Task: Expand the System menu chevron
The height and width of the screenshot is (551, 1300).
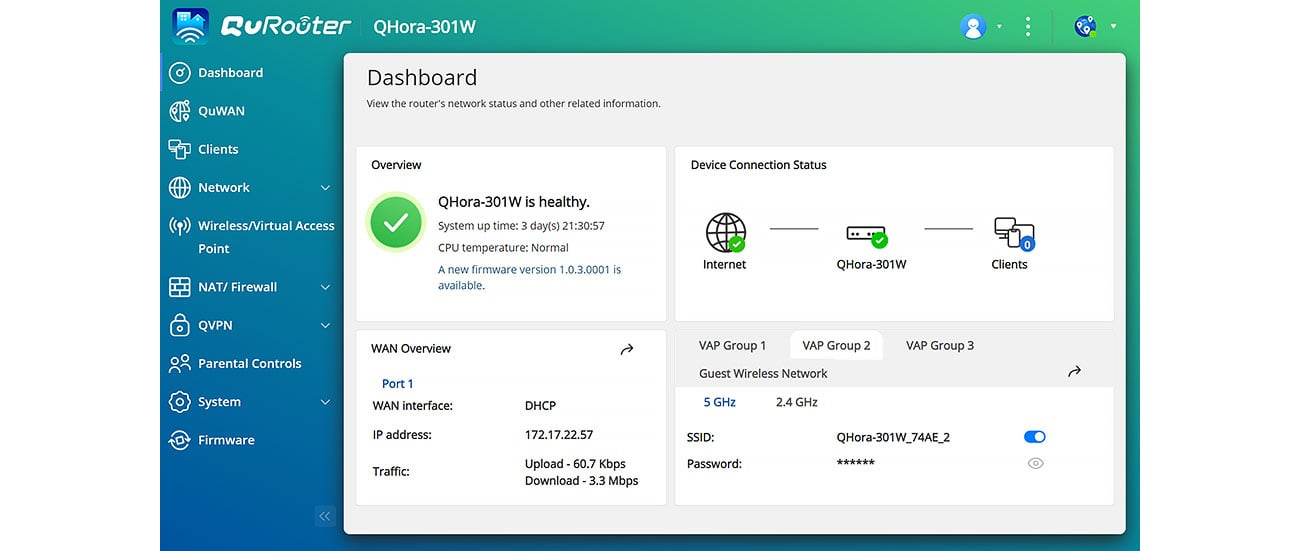Action: click(325, 402)
